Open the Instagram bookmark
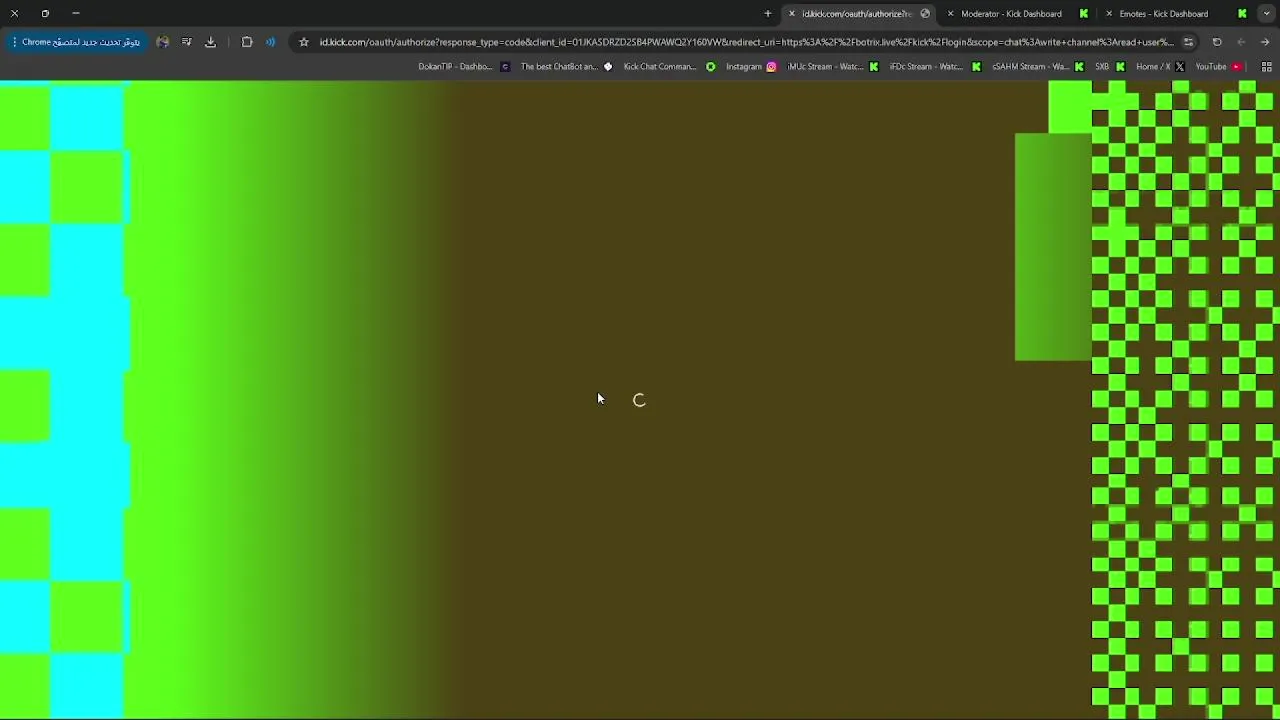Viewport: 1280px width, 720px height. [x=751, y=67]
